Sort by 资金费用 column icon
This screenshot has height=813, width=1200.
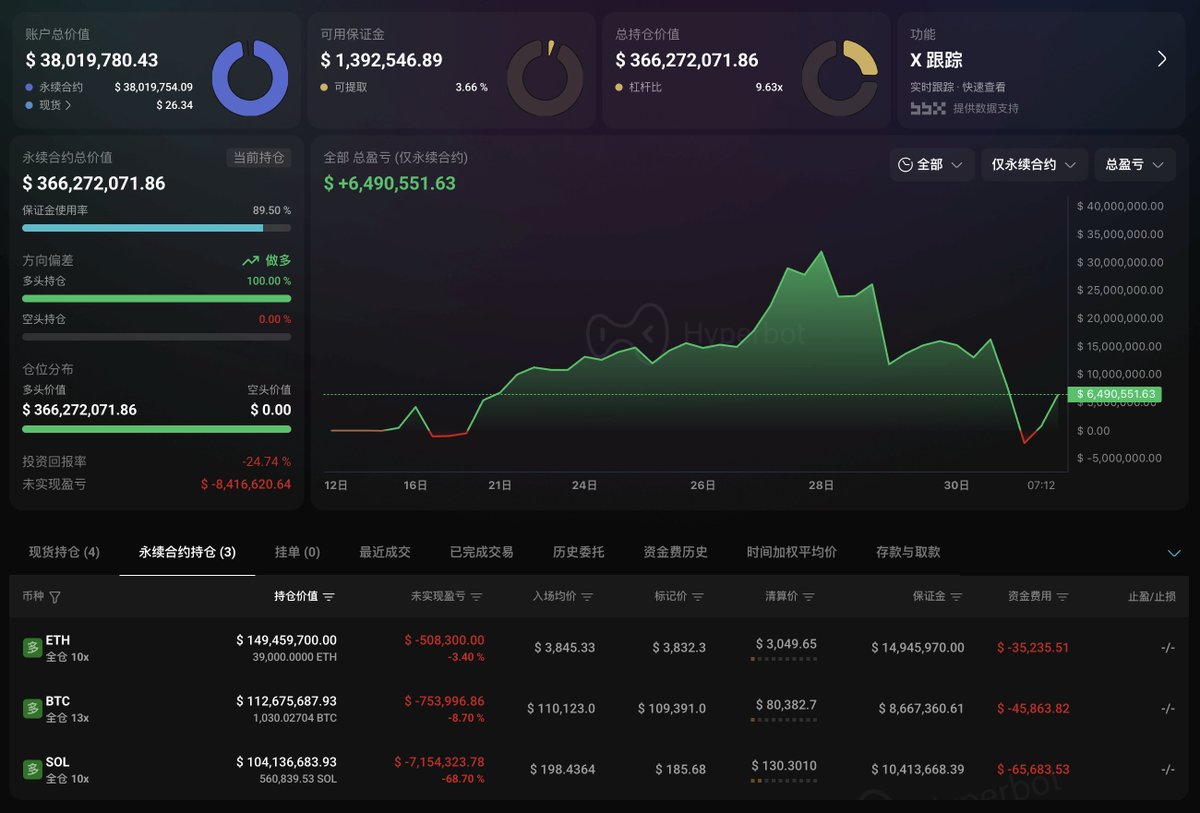click(1062, 597)
